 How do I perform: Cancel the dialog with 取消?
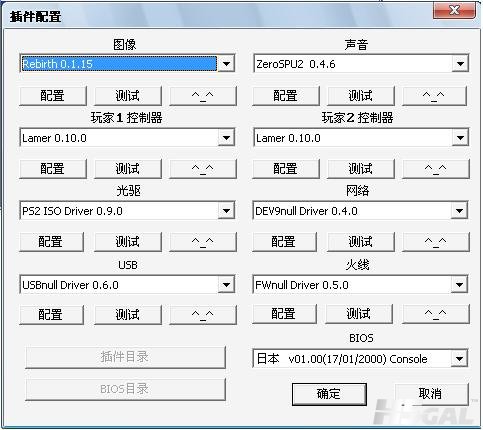pyautogui.click(x=431, y=394)
